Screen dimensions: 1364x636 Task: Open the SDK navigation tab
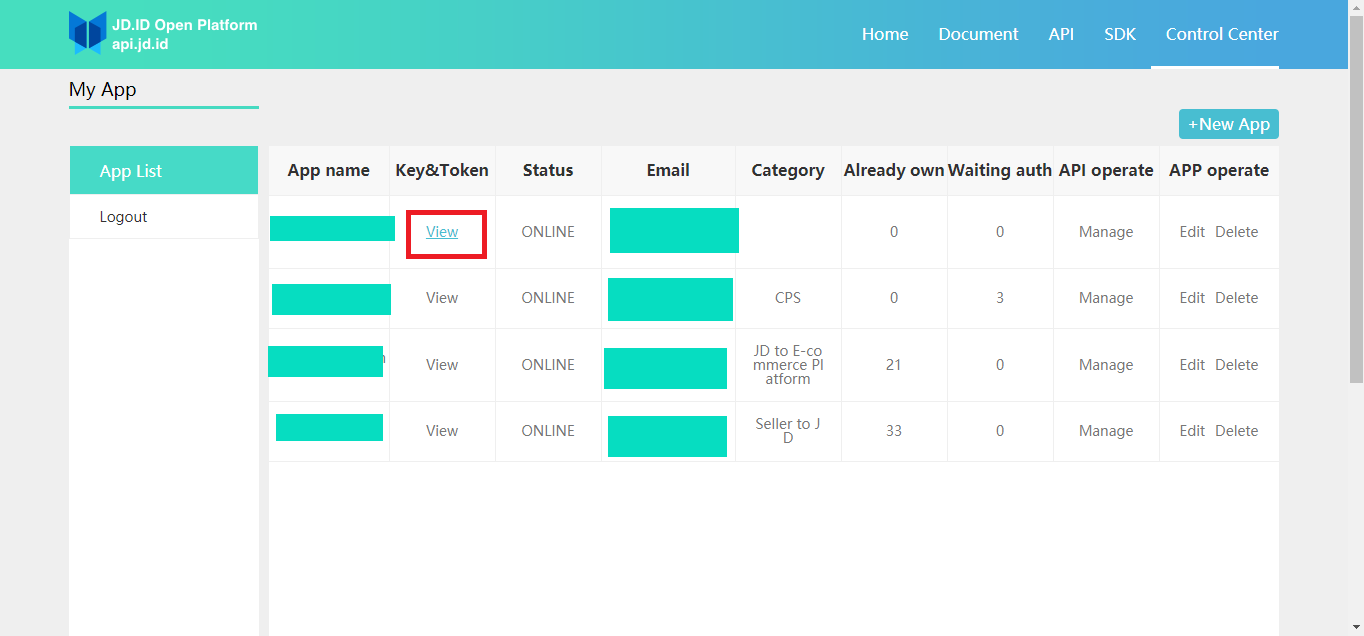tap(1120, 34)
